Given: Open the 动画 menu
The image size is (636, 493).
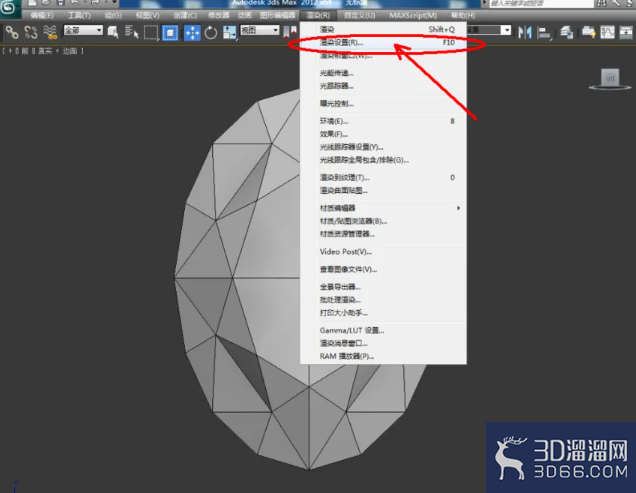Looking at the screenshot, I should (x=244, y=15).
